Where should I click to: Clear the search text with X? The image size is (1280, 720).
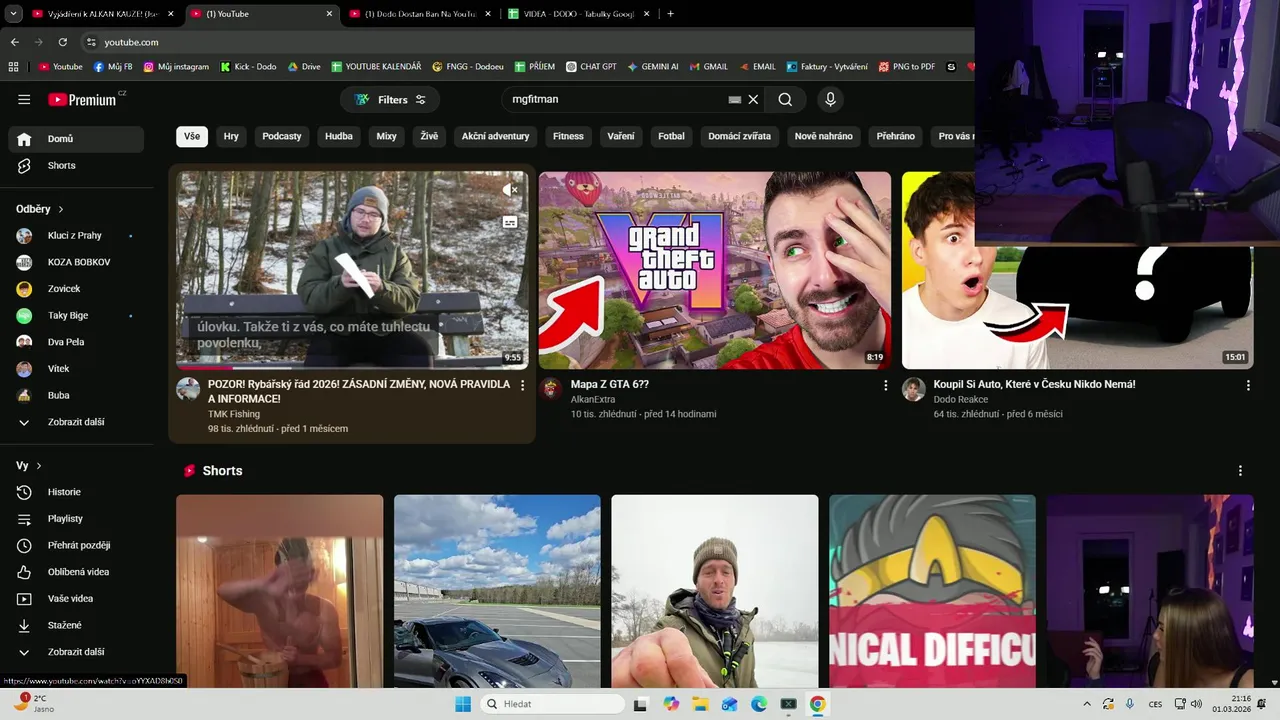coord(754,99)
